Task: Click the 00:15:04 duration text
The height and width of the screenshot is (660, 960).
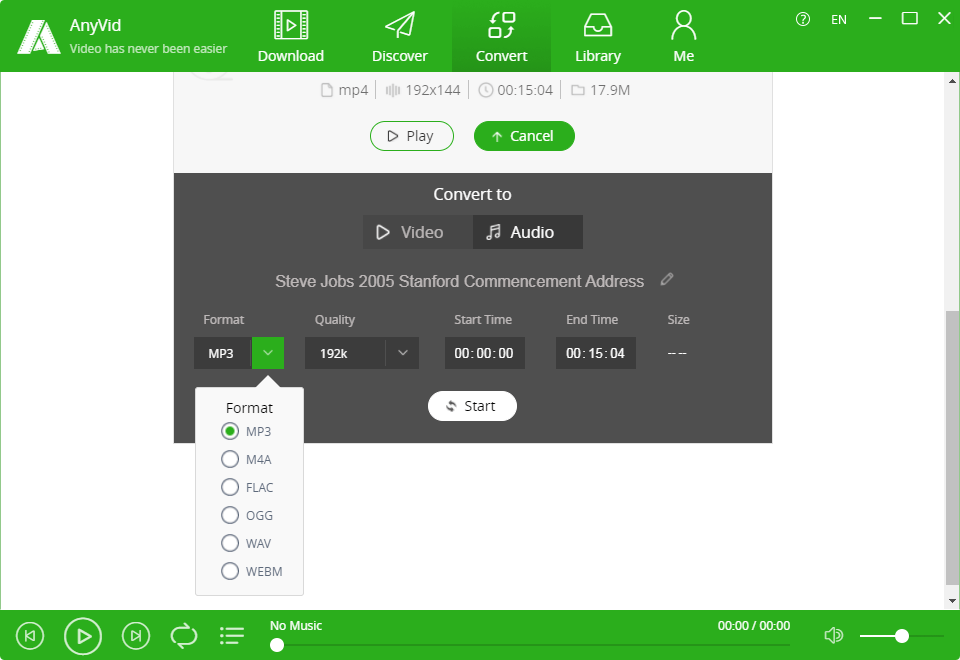Action: click(x=525, y=91)
